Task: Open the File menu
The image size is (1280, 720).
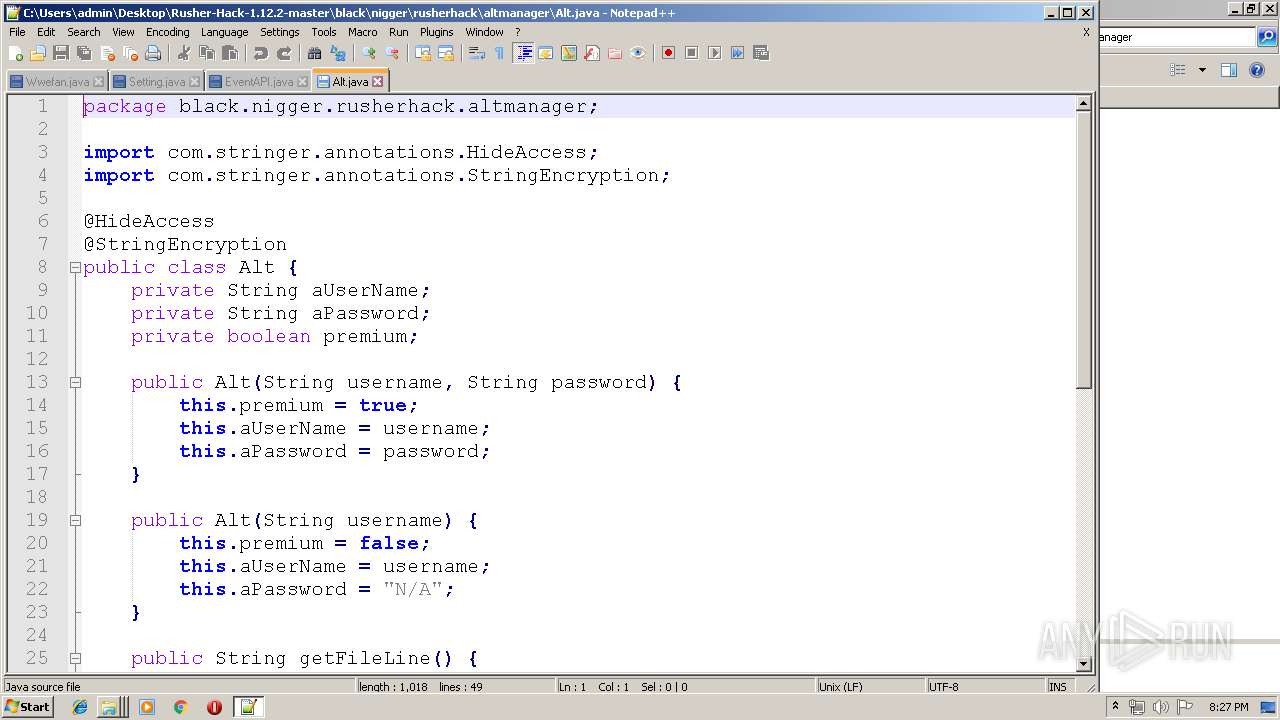Action: coord(17,32)
